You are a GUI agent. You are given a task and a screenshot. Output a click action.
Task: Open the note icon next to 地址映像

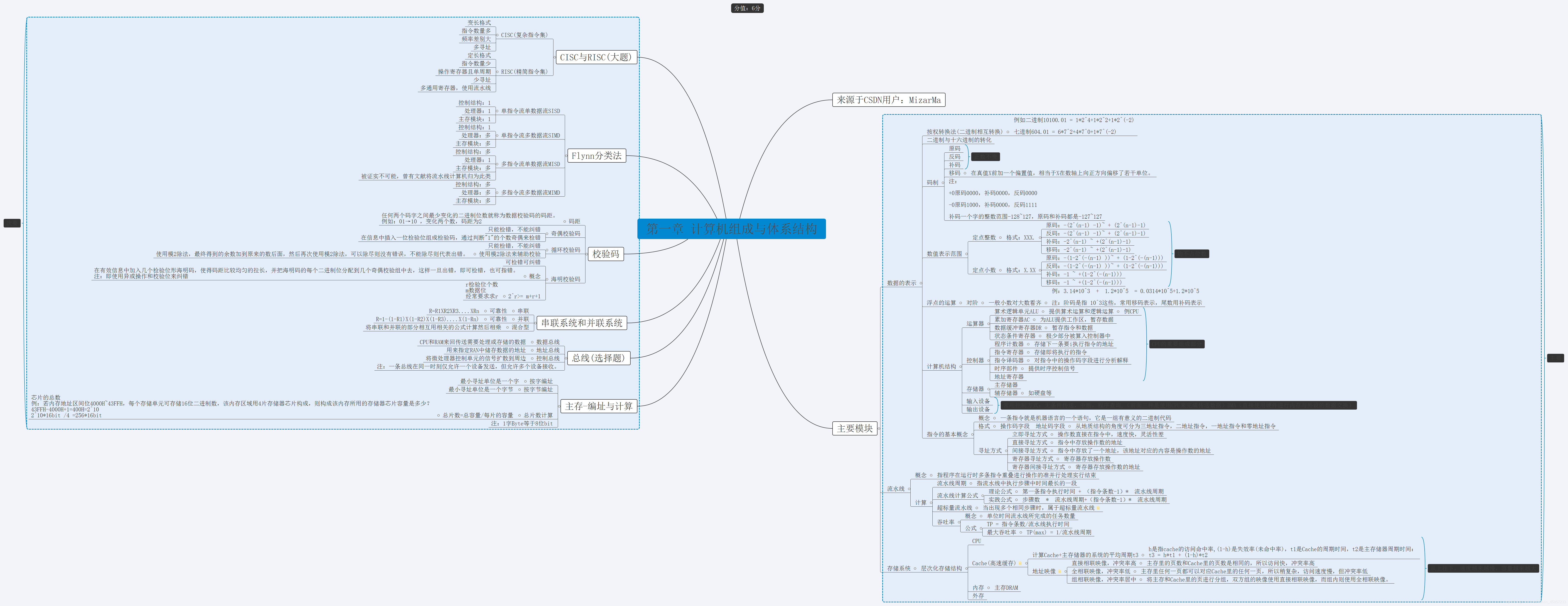pos(1060,571)
